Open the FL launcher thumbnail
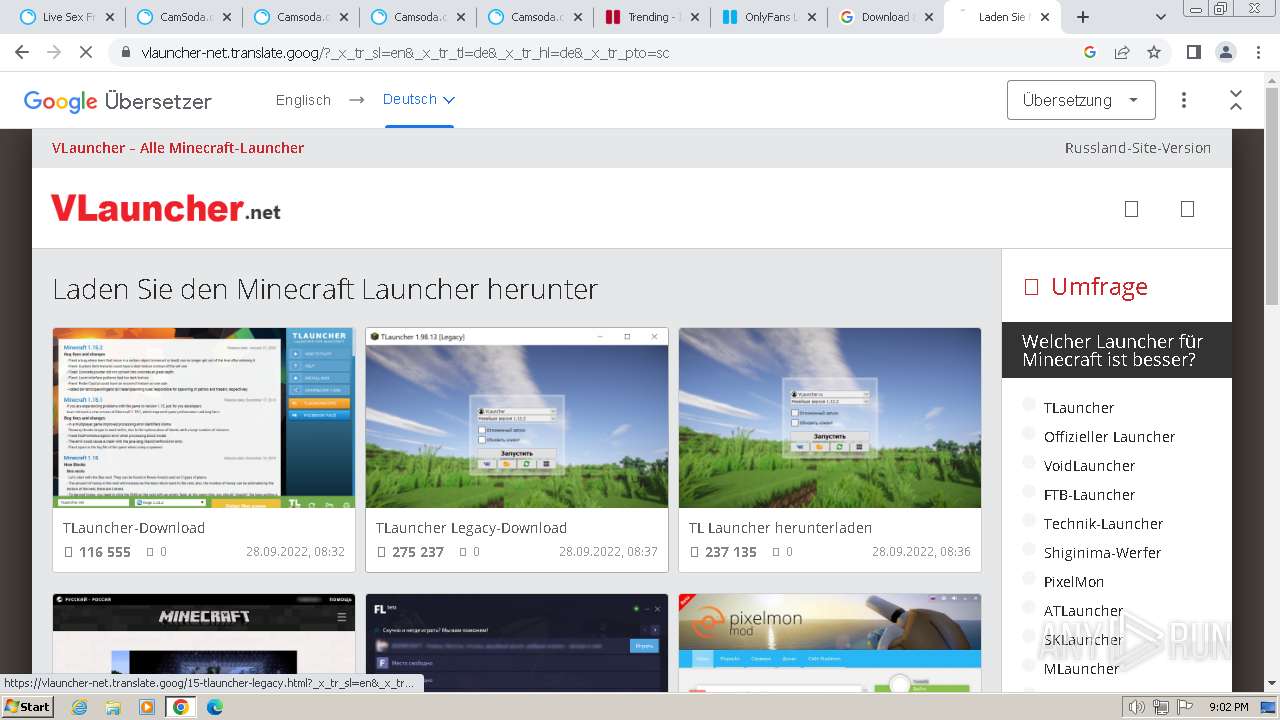Viewport: 1280px width, 720px height. tap(517, 643)
